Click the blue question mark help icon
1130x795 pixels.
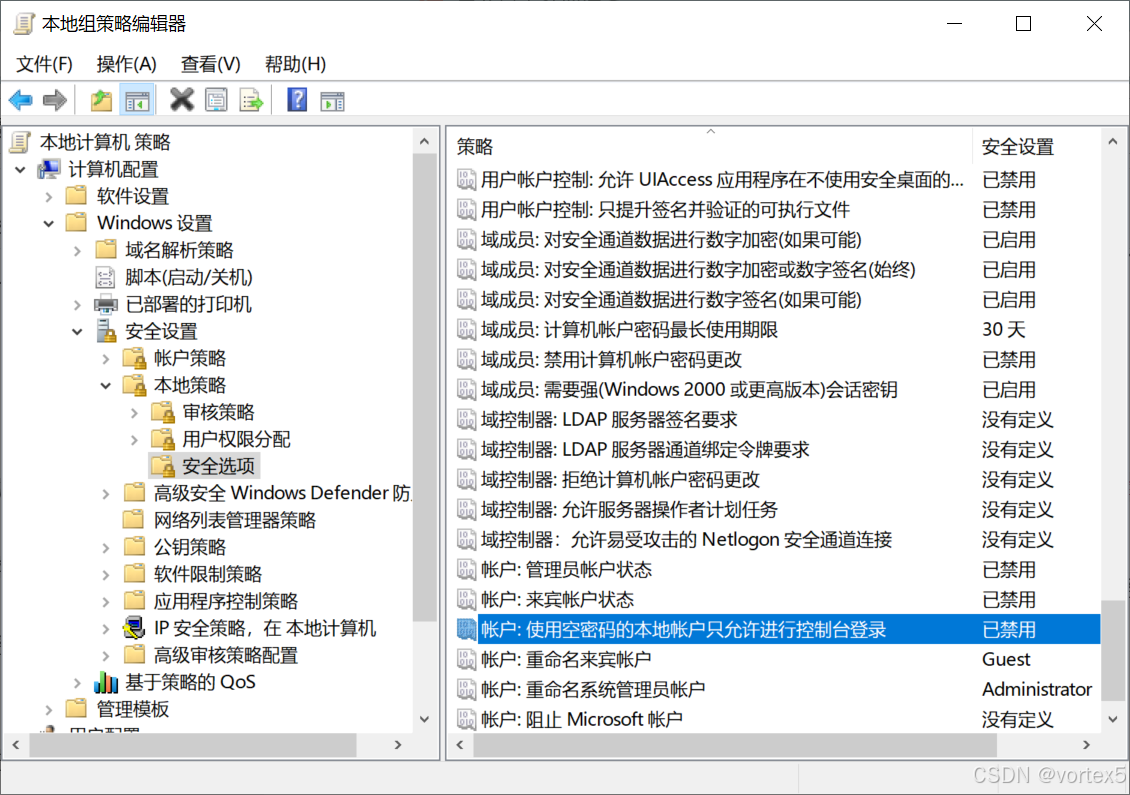297,99
